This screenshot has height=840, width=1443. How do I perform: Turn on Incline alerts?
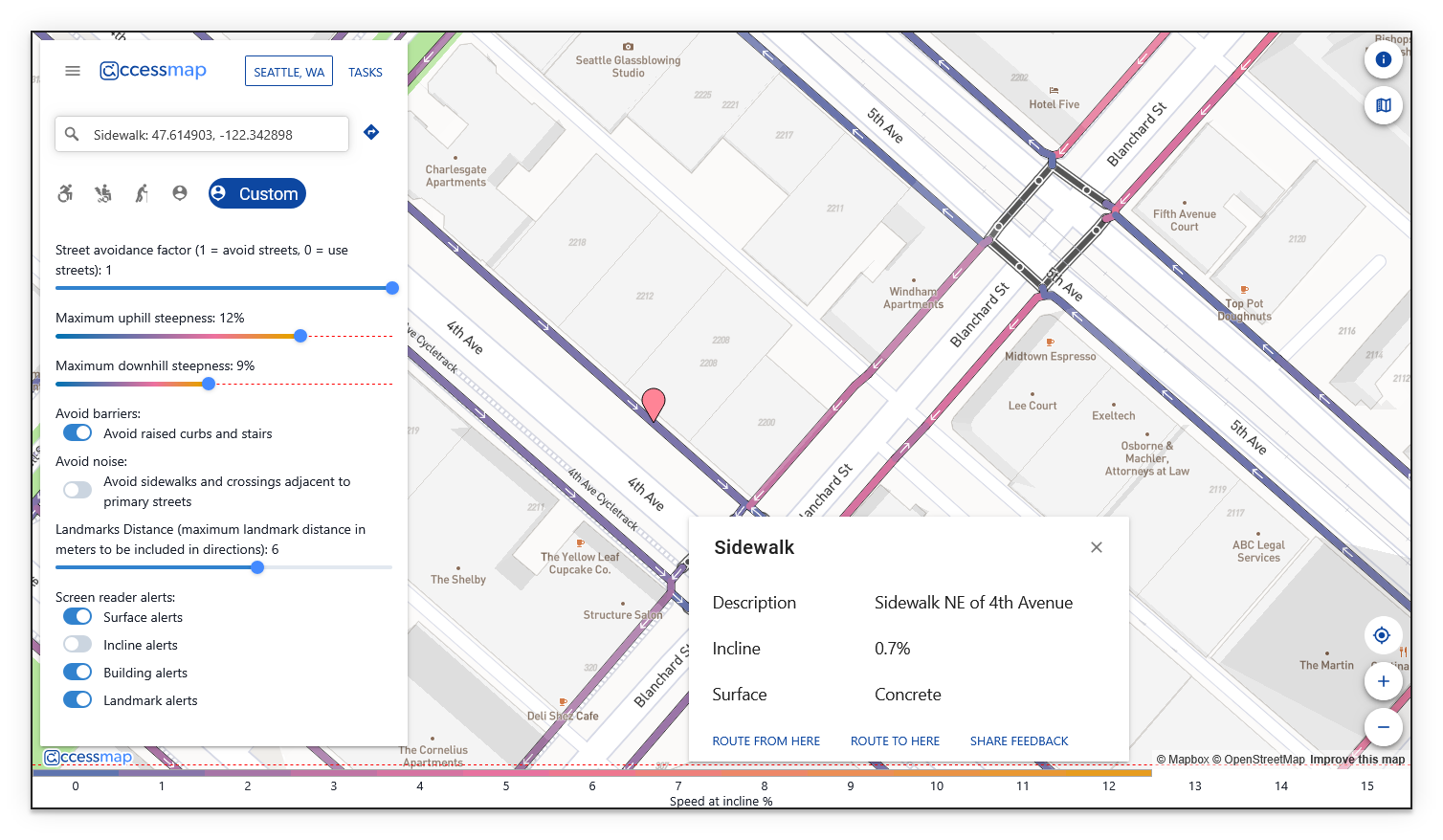click(78, 645)
